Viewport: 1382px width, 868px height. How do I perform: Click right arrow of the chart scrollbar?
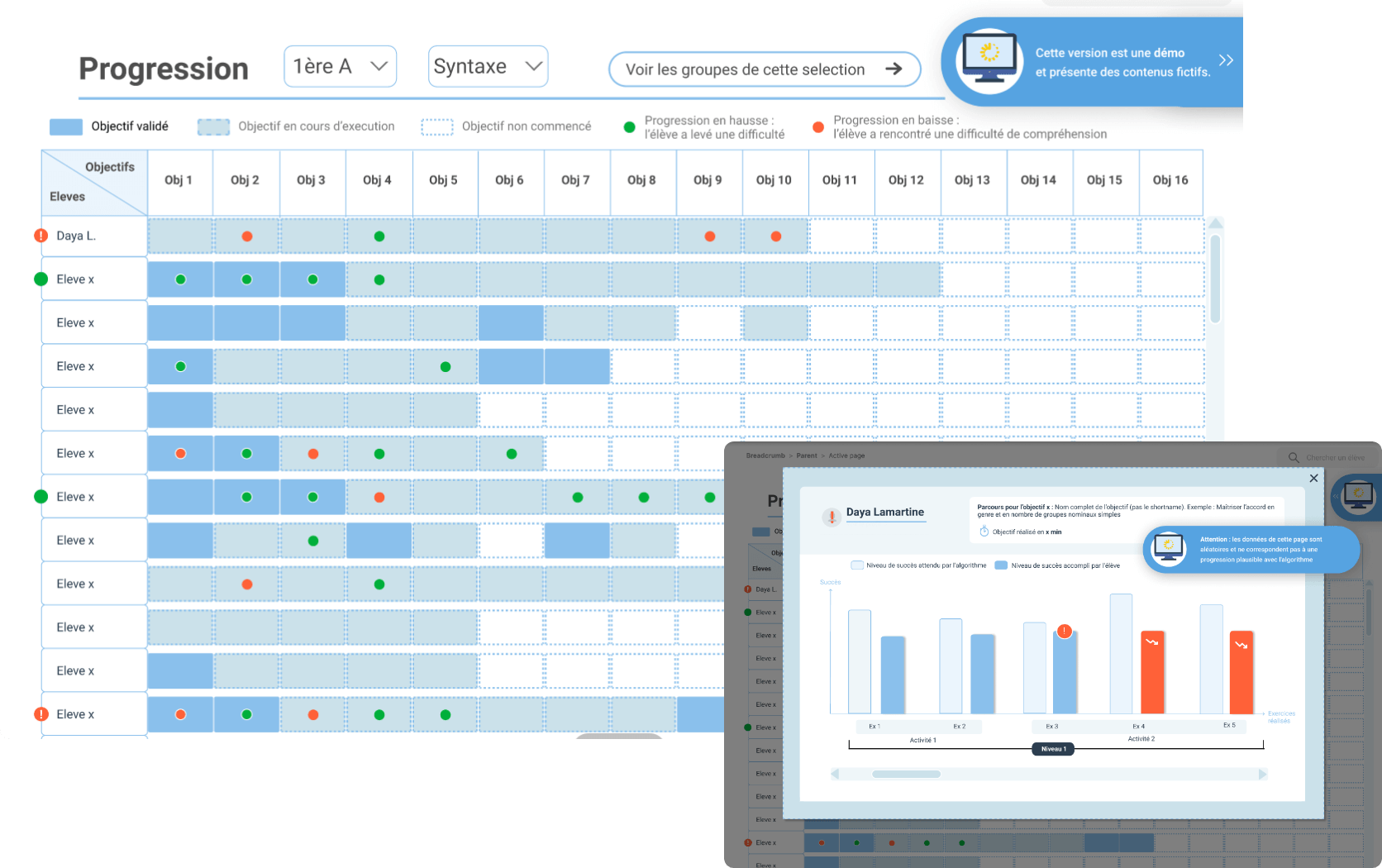[x=1262, y=775]
